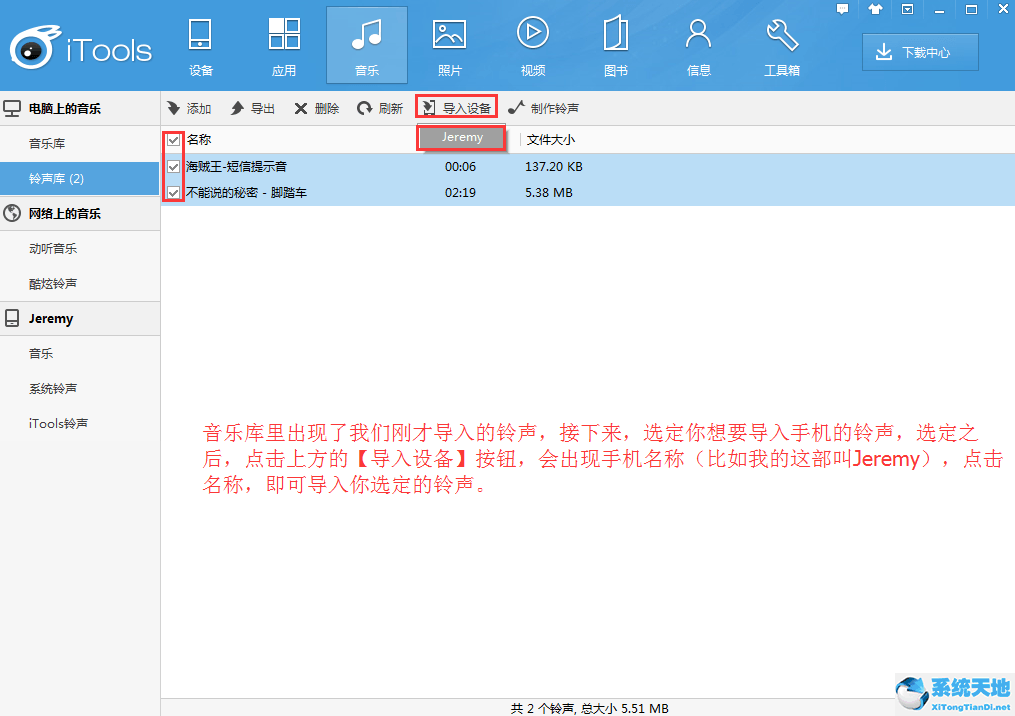Collapse the 电脑上的音乐 sidebar group
1015x716 pixels.
pyautogui.click(x=64, y=108)
